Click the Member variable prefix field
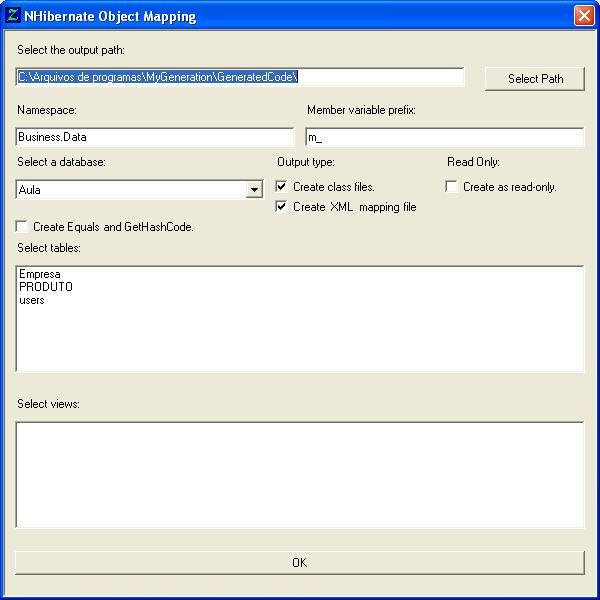The image size is (600, 600). coord(445,137)
